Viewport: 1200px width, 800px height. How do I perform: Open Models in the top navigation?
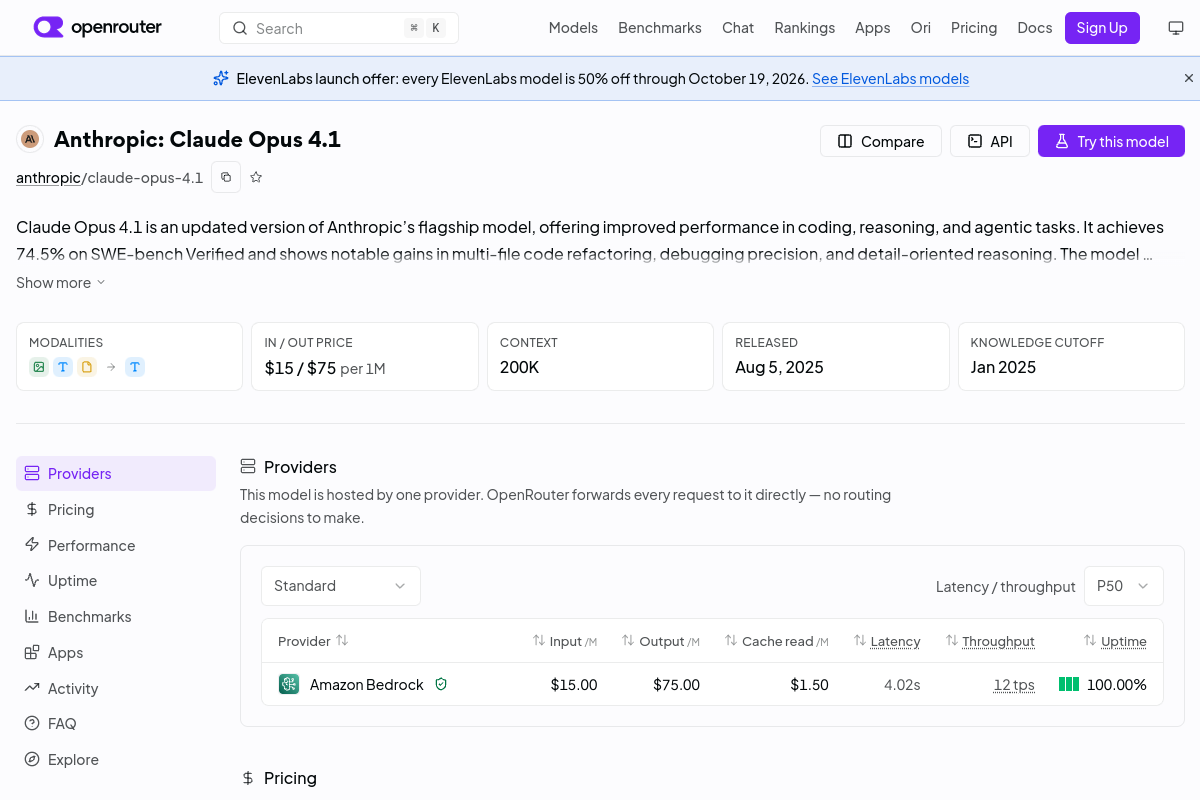click(x=573, y=28)
